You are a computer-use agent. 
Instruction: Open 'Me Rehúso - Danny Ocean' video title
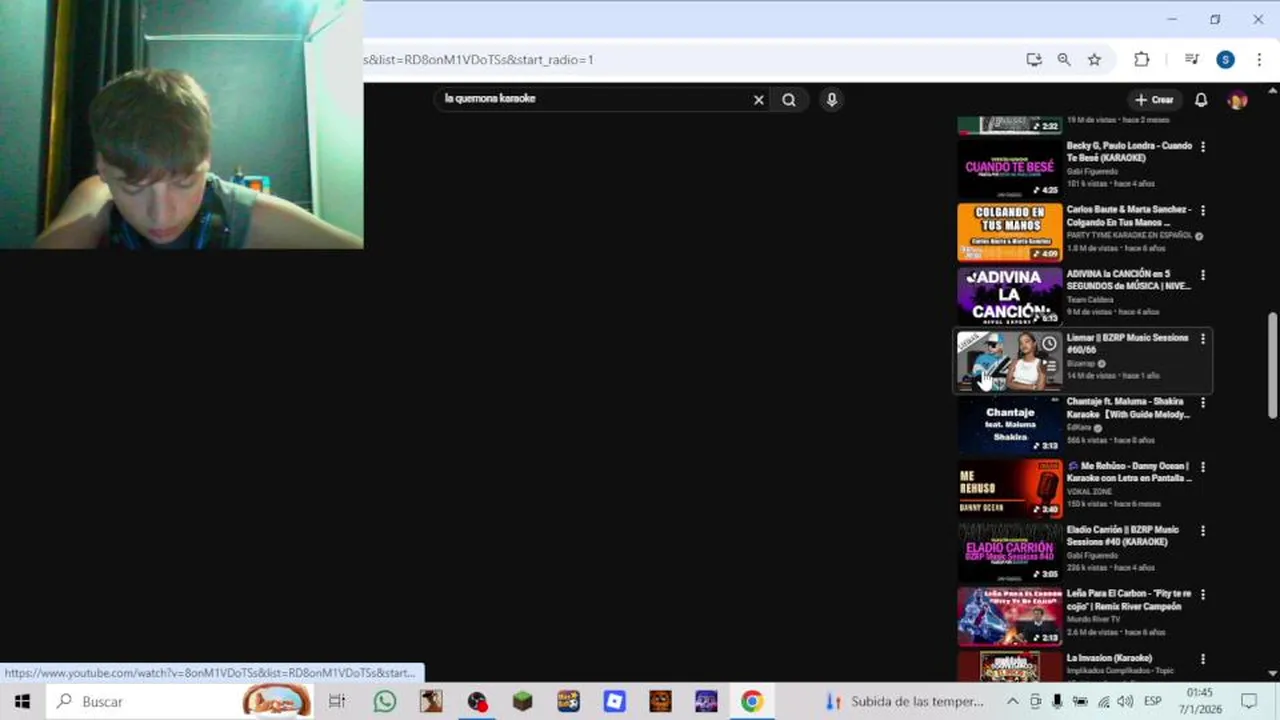pyautogui.click(x=1129, y=472)
